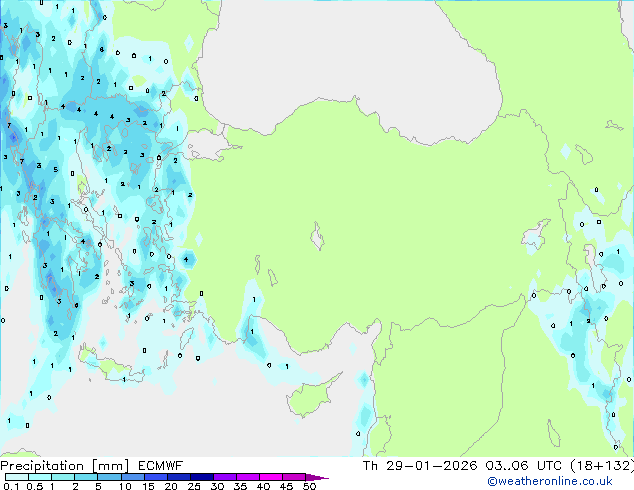The image size is (634, 490).
Task: Pick the 10–15 mm legend color swatch
Action: click(133, 477)
